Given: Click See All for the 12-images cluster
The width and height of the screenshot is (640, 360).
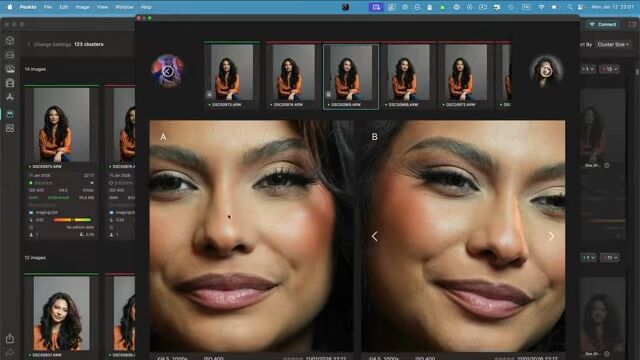Looking at the screenshot, I should (593, 353).
